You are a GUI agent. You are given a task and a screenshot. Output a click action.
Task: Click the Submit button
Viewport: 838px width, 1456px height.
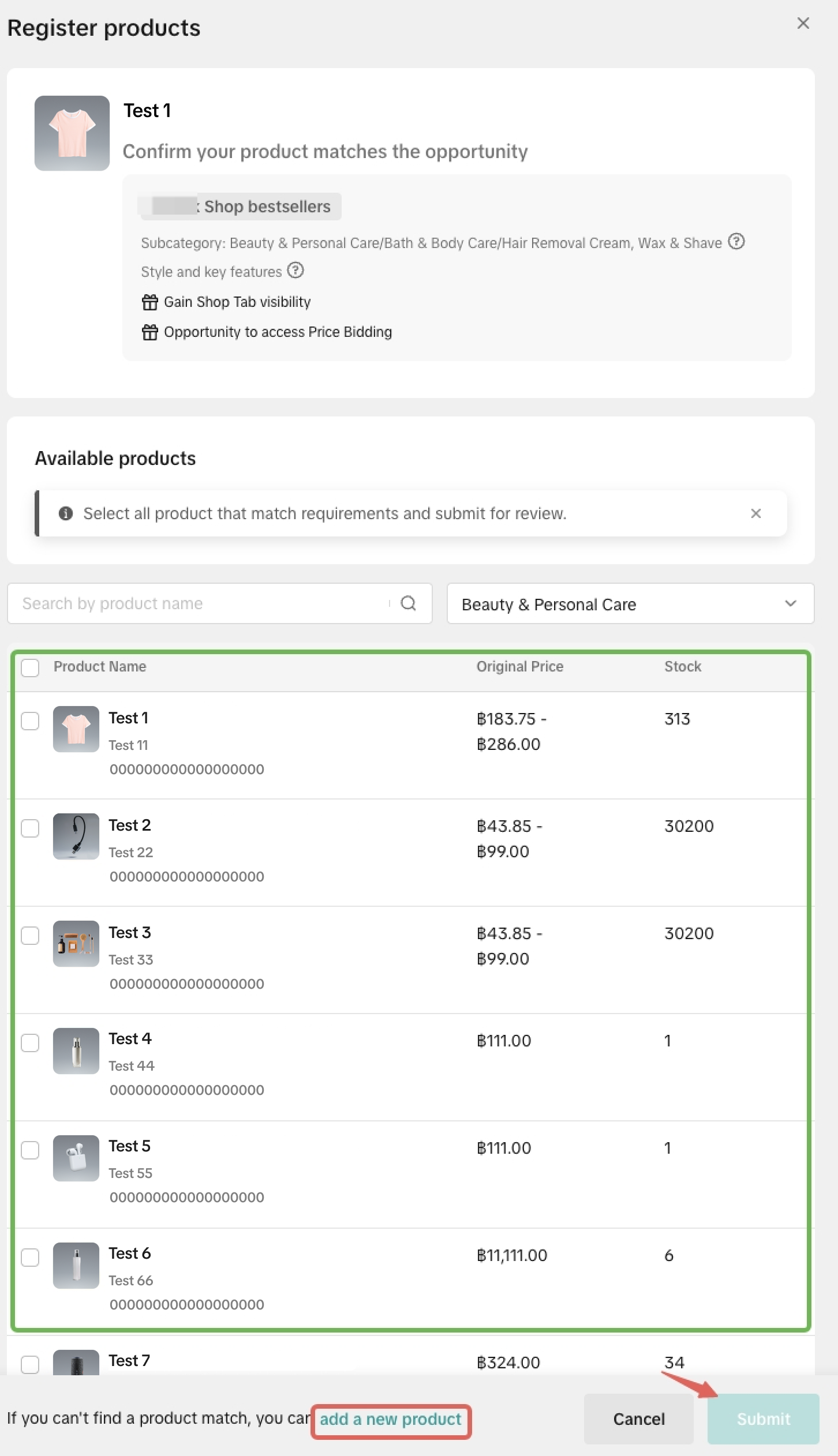[763, 1419]
